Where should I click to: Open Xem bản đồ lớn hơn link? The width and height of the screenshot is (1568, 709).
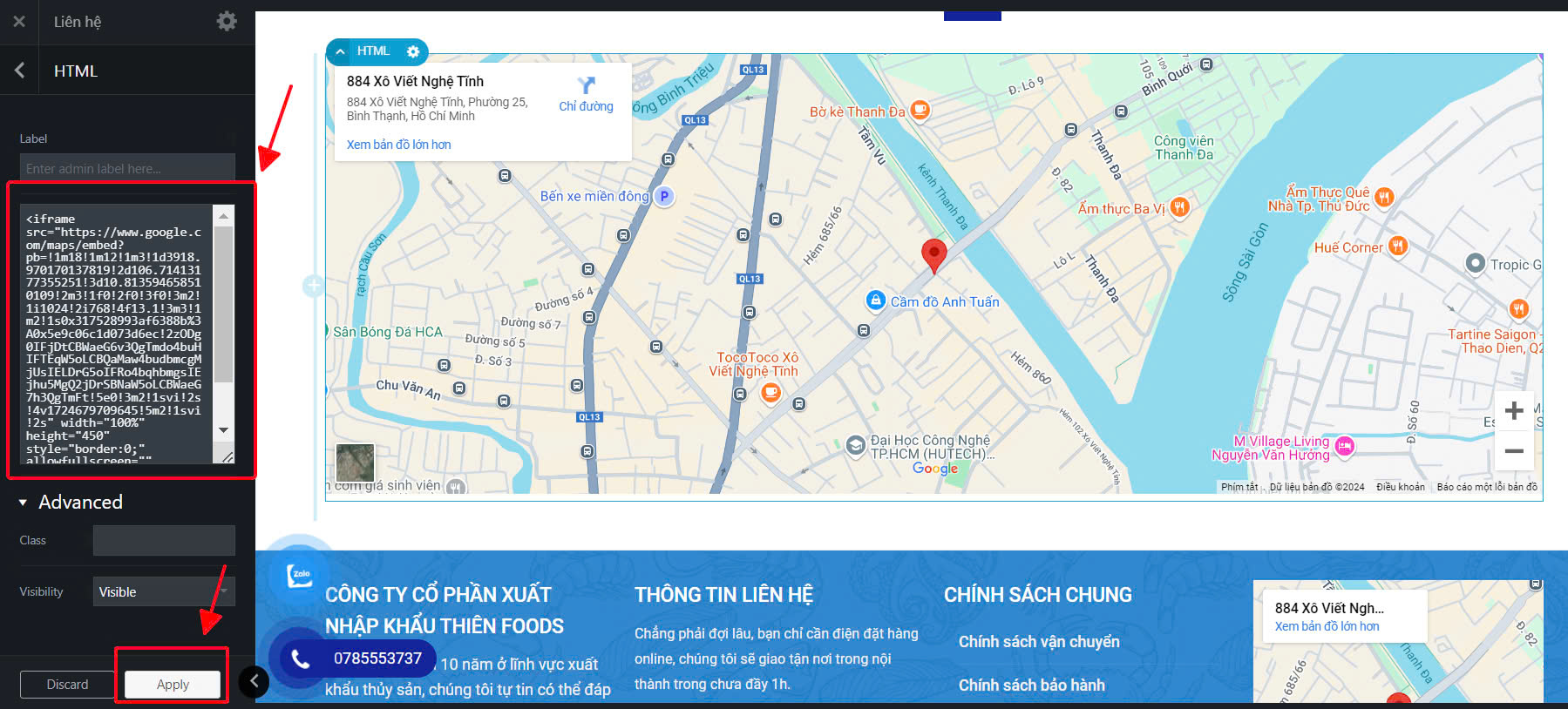398,145
